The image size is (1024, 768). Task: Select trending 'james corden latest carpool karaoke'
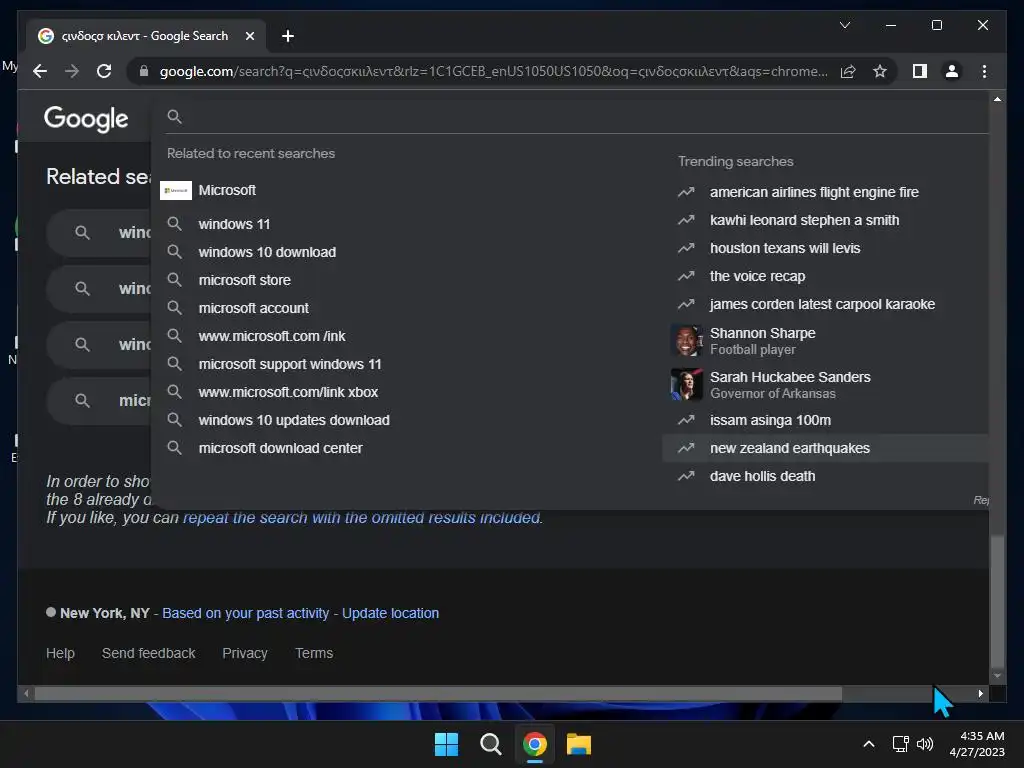pyautogui.click(x=825, y=304)
